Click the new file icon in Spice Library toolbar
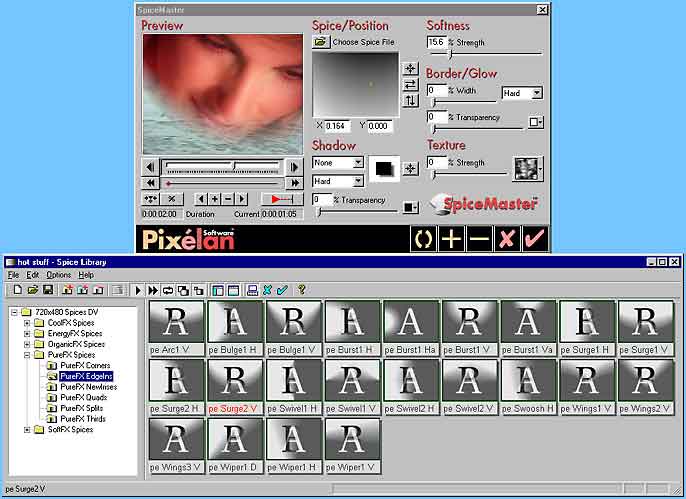This screenshot has width=686, height=499. coord(18,290)
